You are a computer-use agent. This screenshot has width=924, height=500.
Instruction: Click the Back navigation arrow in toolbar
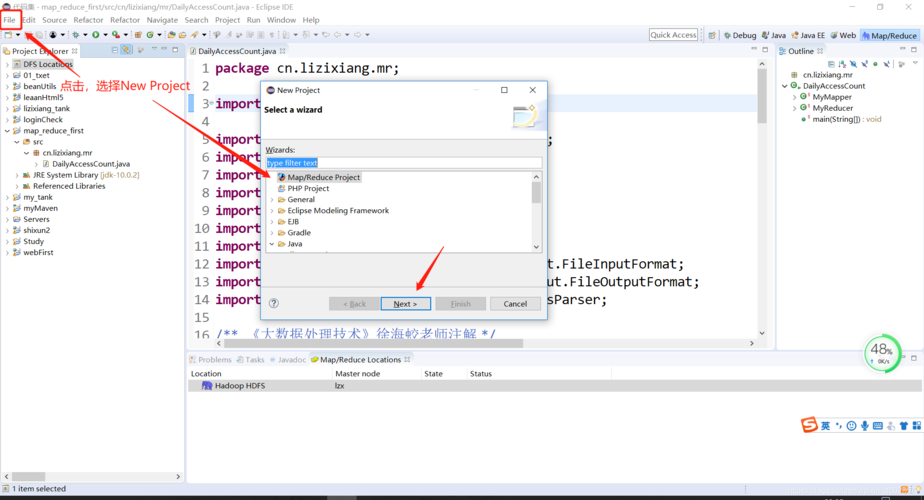click(337, 35)
